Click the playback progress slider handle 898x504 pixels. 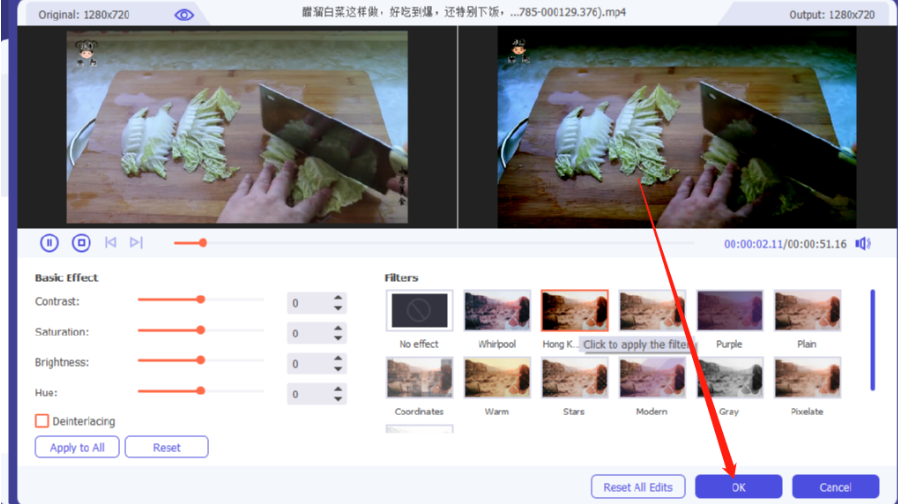point(203,243)
